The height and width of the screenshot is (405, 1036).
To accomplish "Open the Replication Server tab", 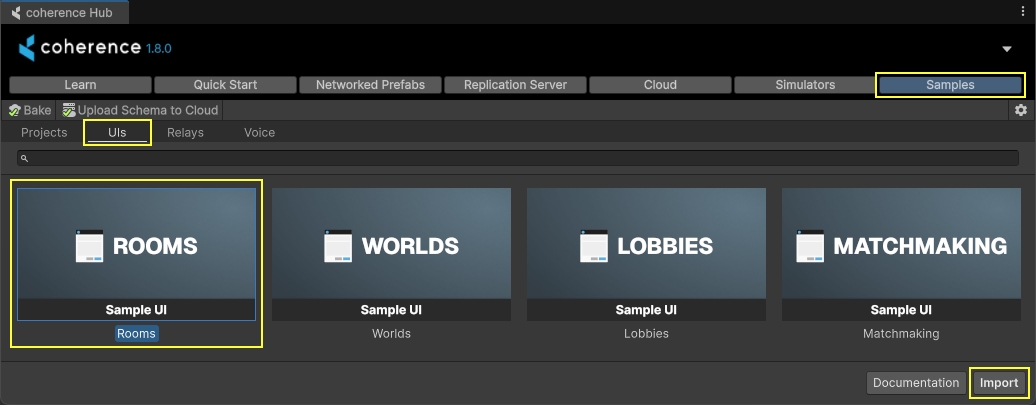I will 515,85.
